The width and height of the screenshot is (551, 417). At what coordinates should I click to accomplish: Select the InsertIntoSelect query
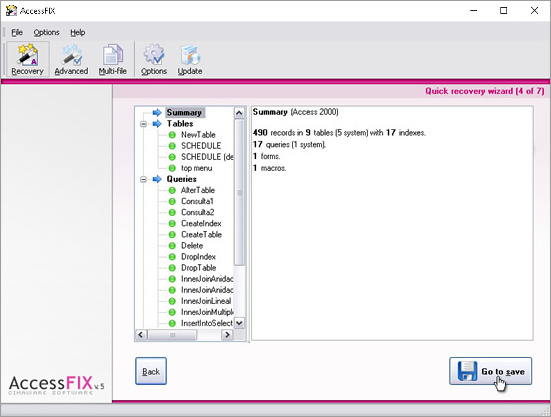(x=207, y=323)
